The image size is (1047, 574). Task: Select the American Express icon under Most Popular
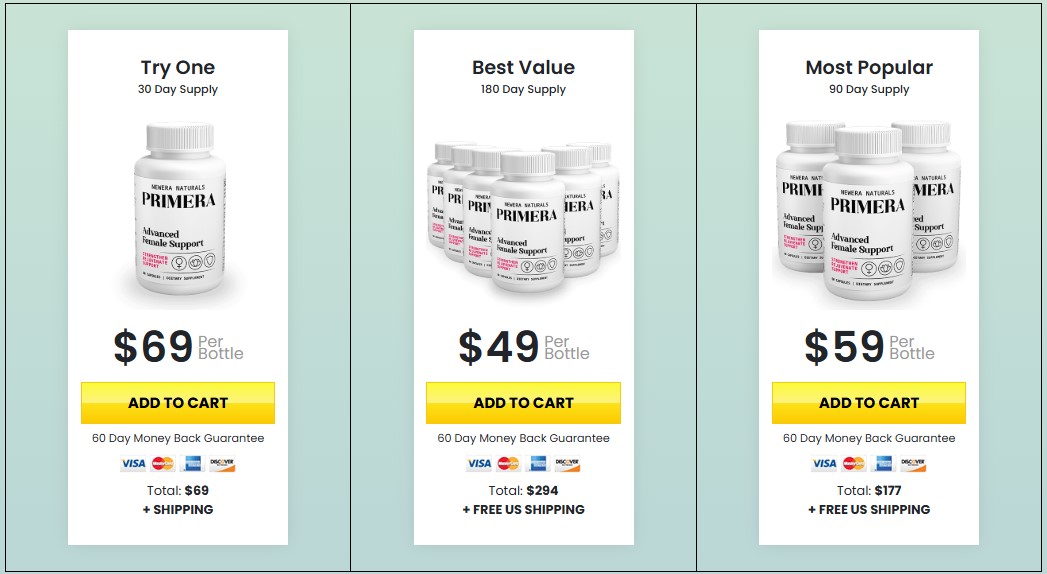click(x=883, y=464)
